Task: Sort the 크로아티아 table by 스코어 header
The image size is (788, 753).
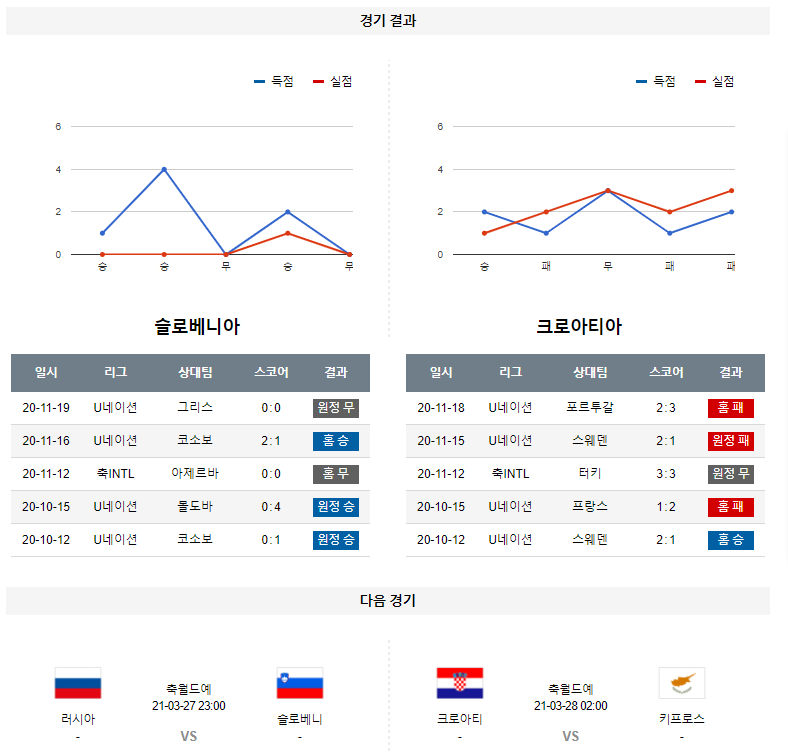Action: point(666,373)
